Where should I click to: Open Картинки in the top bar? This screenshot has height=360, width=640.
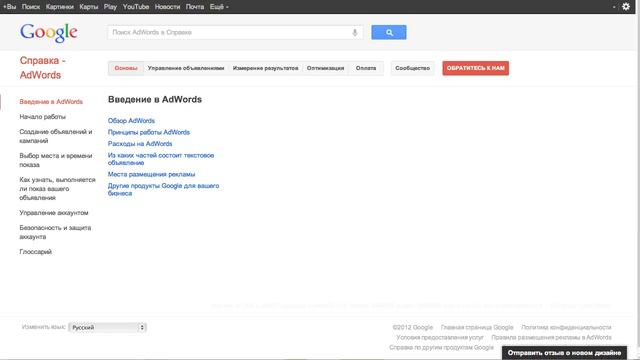coord(60,7)
